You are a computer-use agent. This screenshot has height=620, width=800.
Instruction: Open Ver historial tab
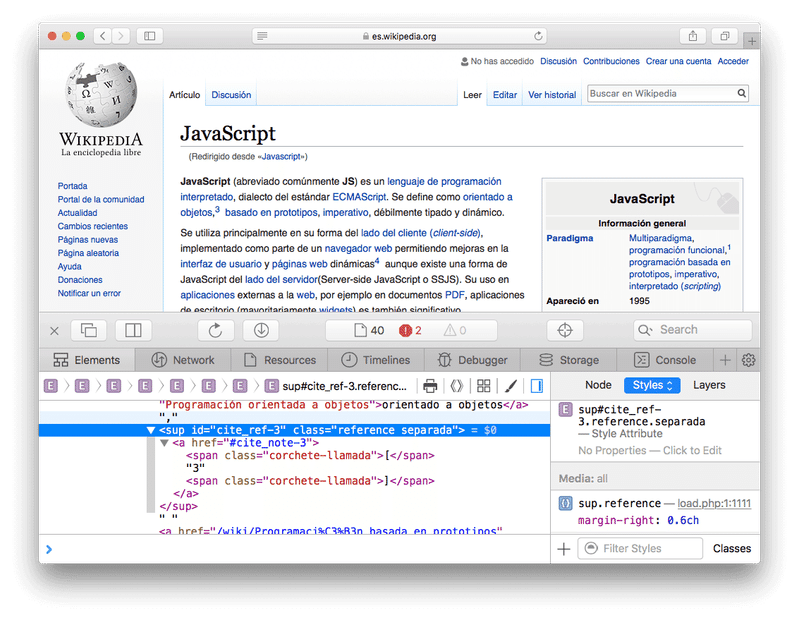coord(552,95)
